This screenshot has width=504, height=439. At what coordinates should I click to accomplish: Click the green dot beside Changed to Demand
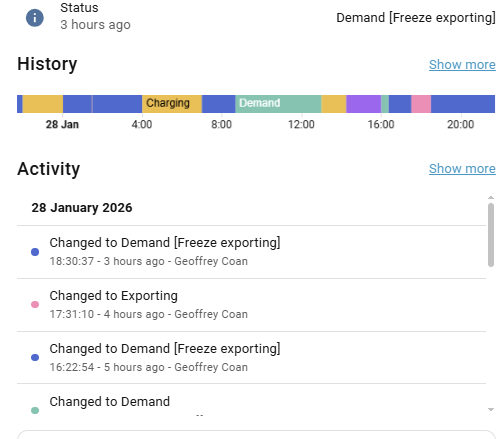(x=35, y=410)
